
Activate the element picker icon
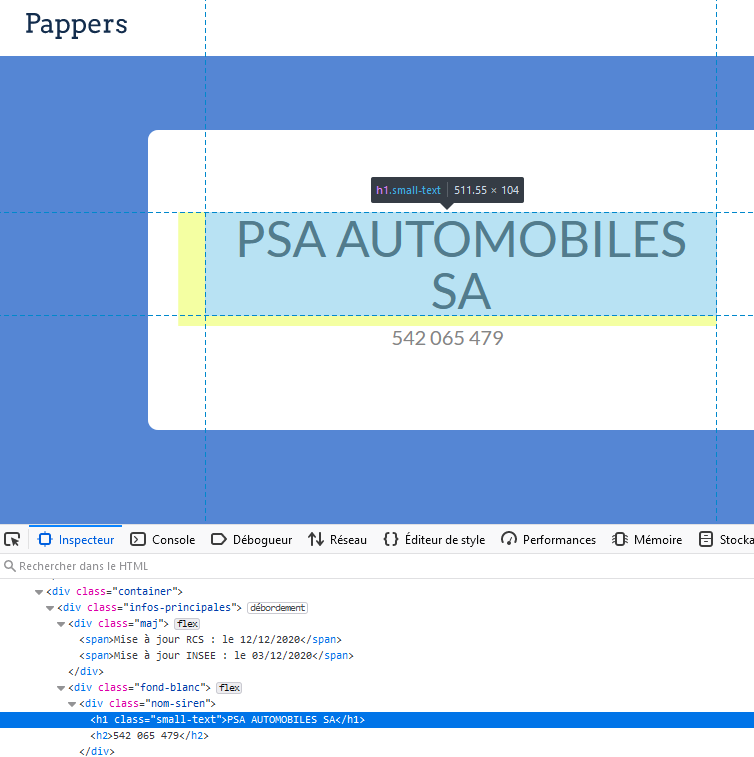(12, 539)
